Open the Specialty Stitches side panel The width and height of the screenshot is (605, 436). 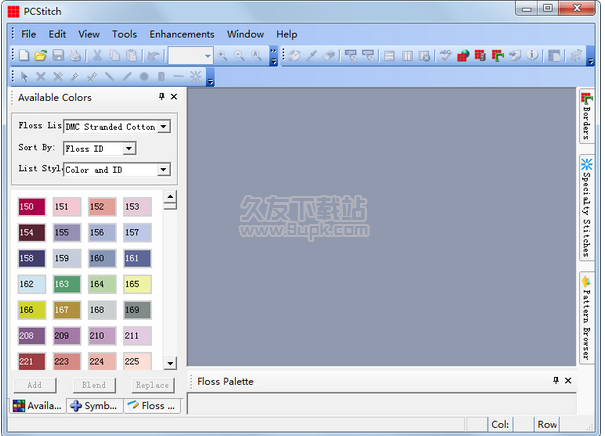[x=586, y=208]
